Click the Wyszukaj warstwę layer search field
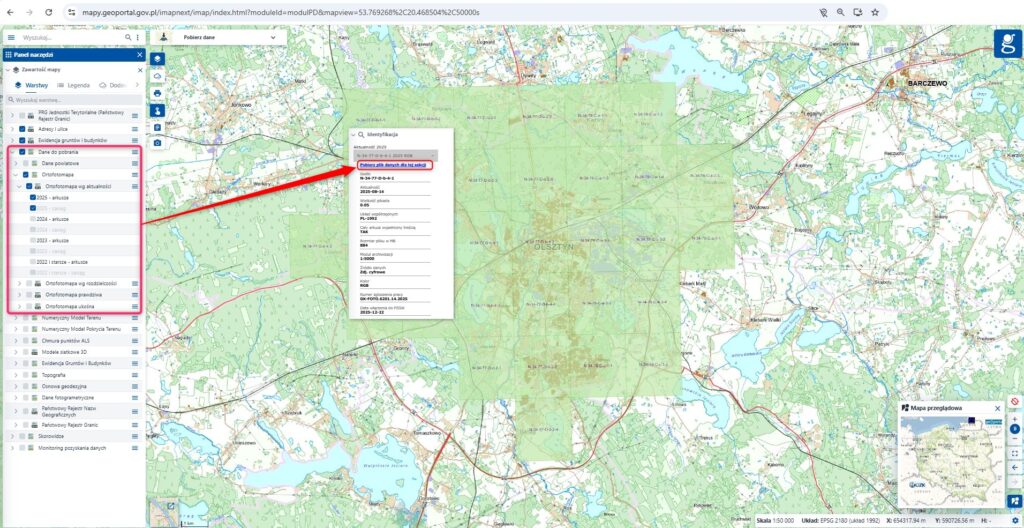The image size is (1024, 528). pos(70,100)
